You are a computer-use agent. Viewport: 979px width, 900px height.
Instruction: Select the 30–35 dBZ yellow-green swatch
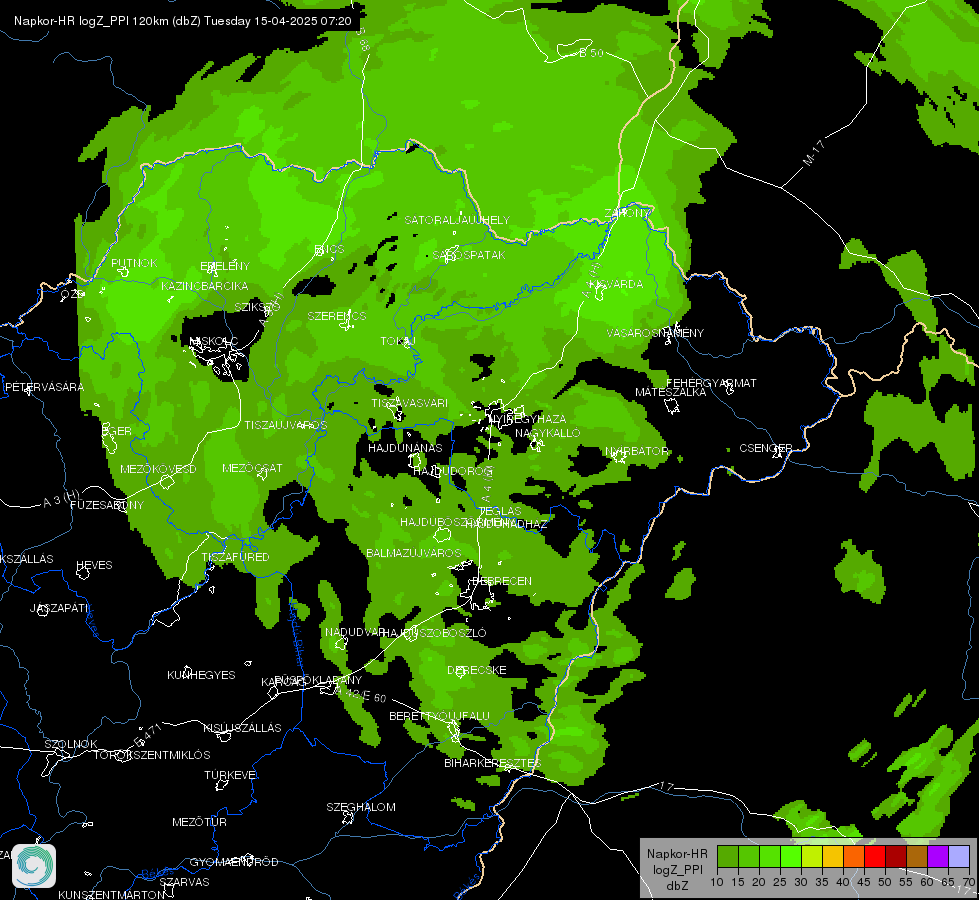[x=812, y=857]
